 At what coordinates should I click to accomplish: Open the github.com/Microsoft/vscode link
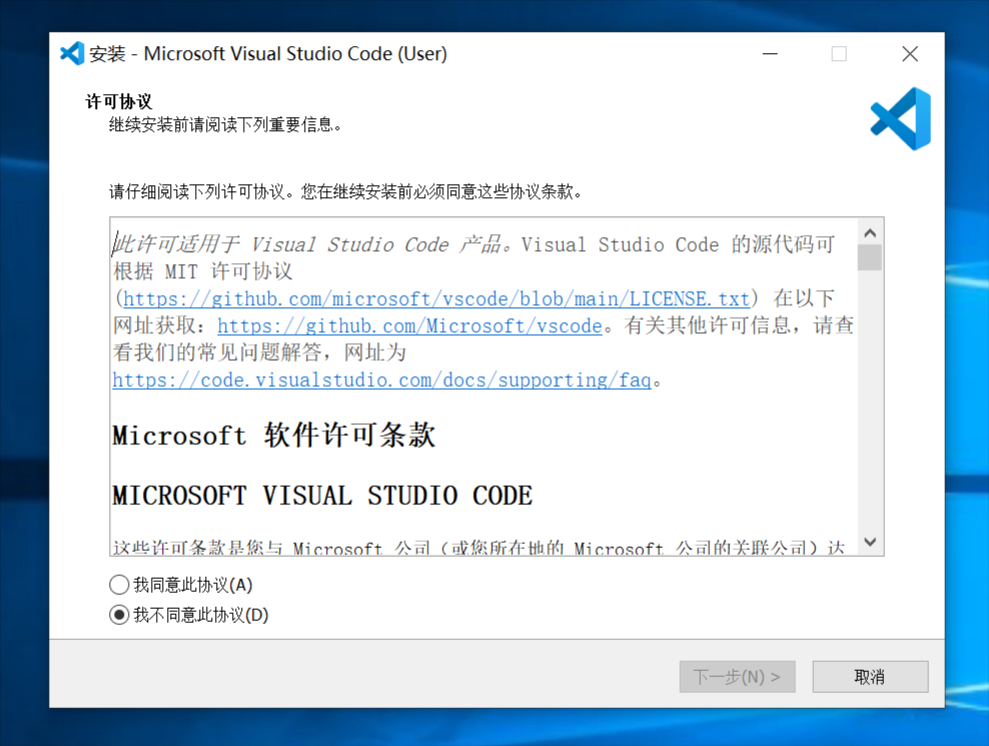tap(410, 325)
